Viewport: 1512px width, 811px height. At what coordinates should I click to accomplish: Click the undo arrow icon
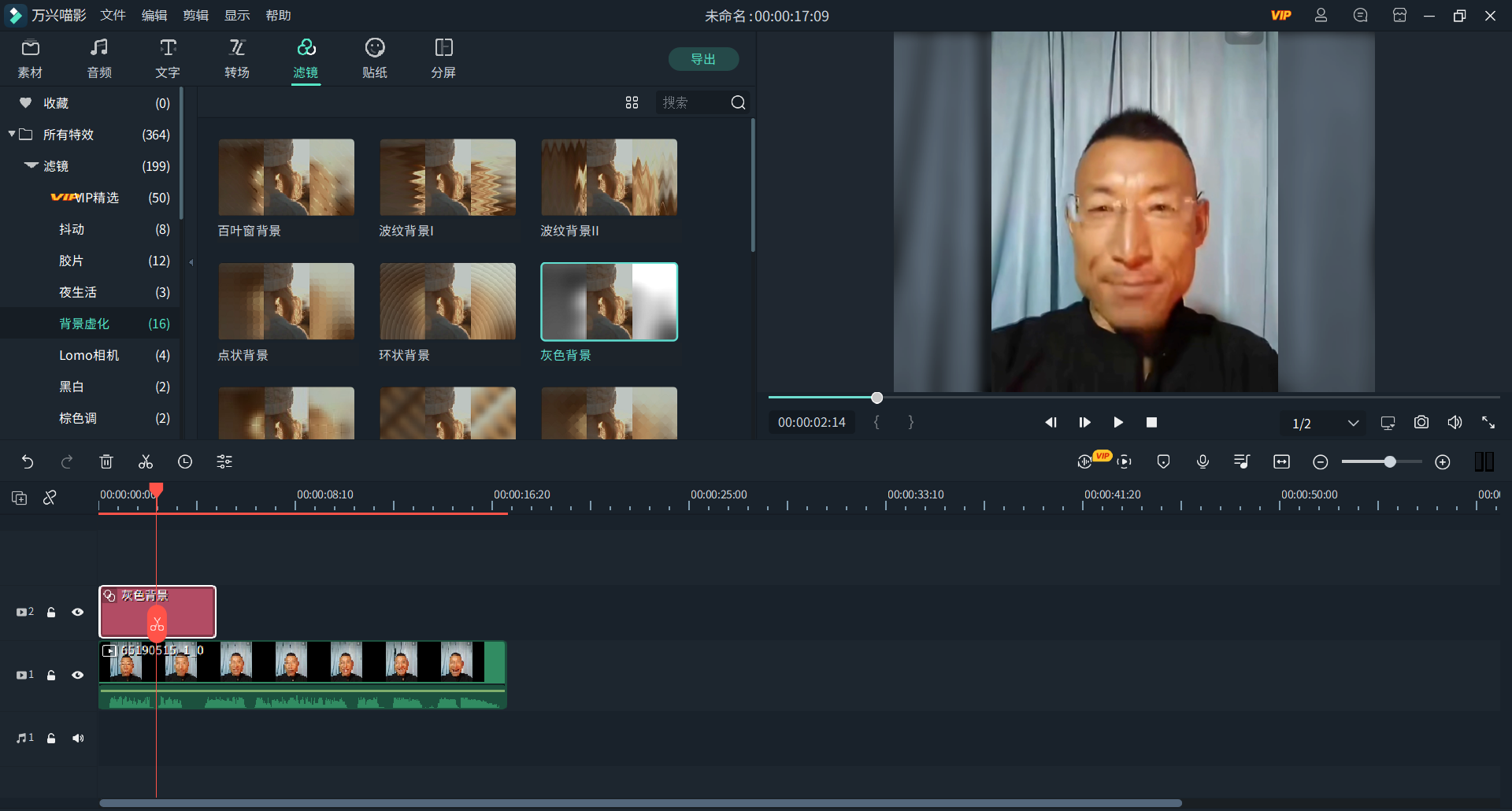pos(28,462)
